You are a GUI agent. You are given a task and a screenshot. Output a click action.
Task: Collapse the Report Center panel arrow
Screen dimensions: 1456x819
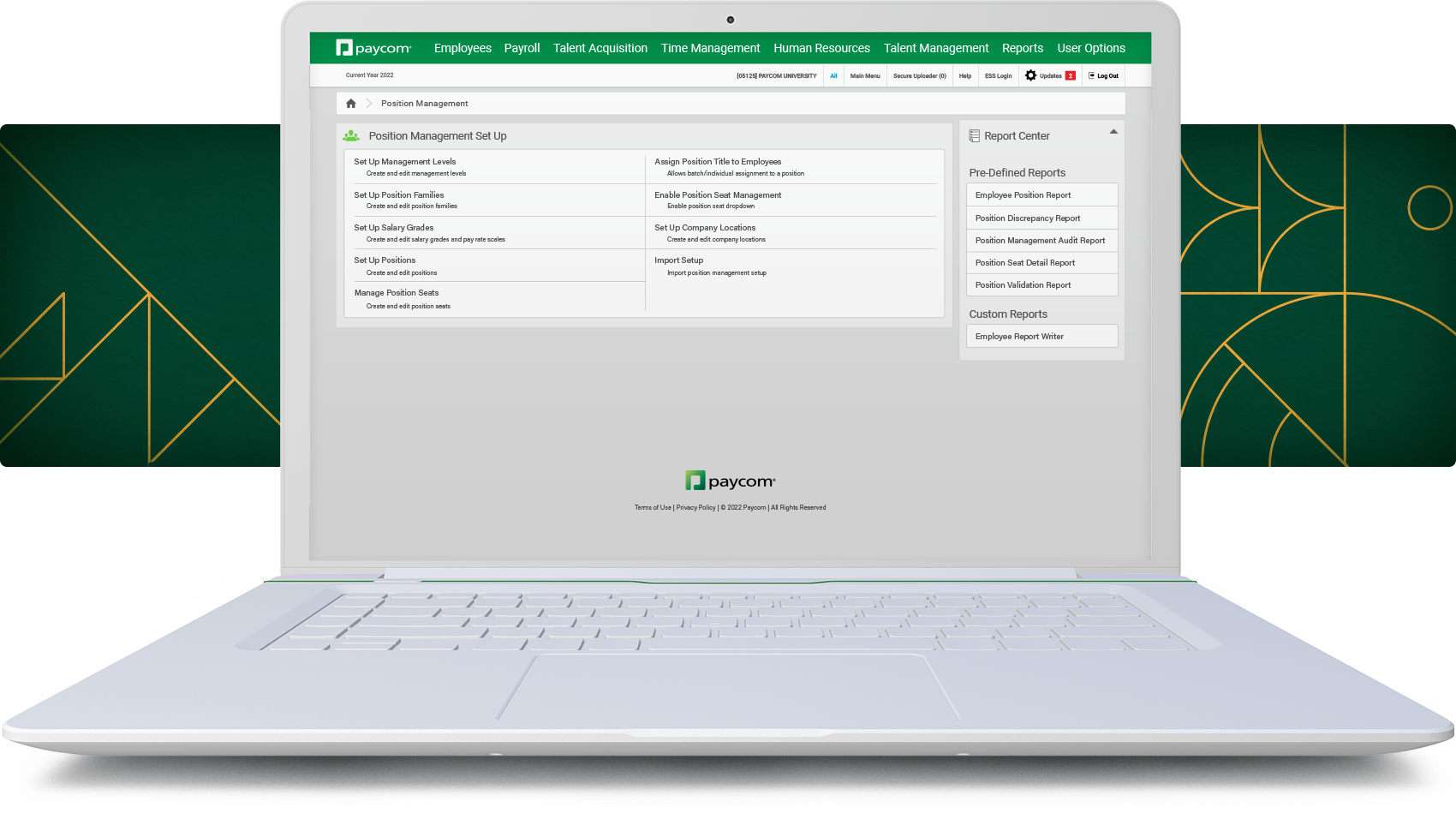click(x=1113, y=132)
